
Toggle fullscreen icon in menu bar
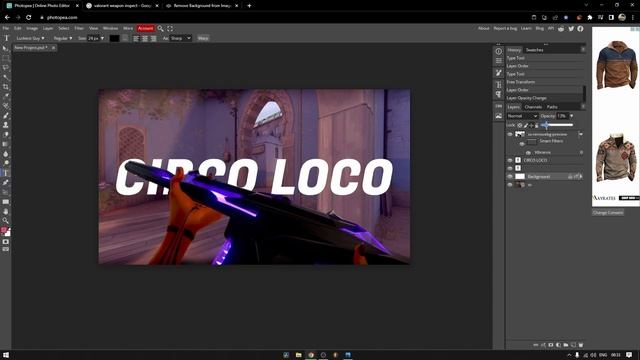click(170, 28)
